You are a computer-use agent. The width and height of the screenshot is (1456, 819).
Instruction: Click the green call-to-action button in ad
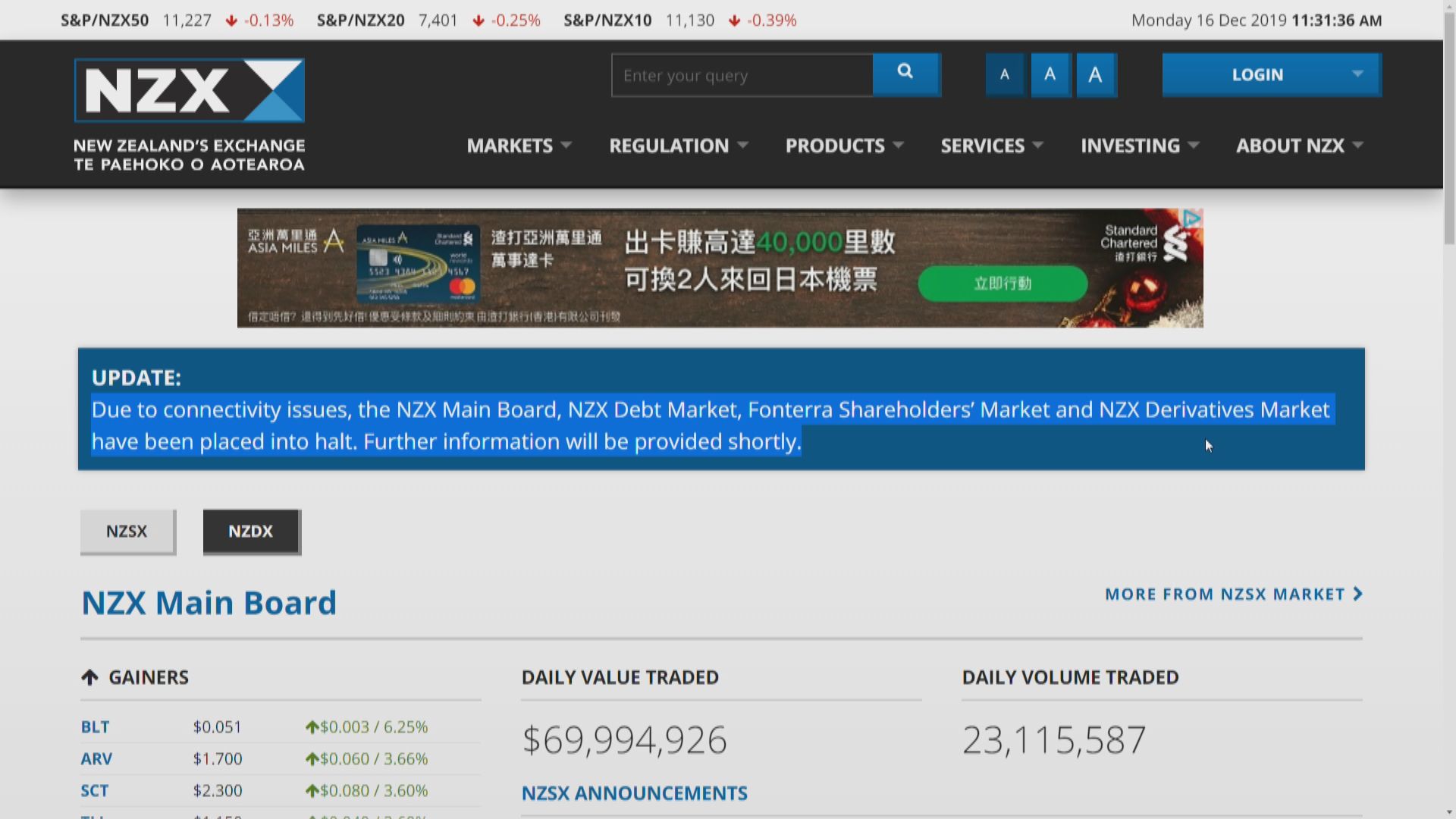(x=1003, y=283)
